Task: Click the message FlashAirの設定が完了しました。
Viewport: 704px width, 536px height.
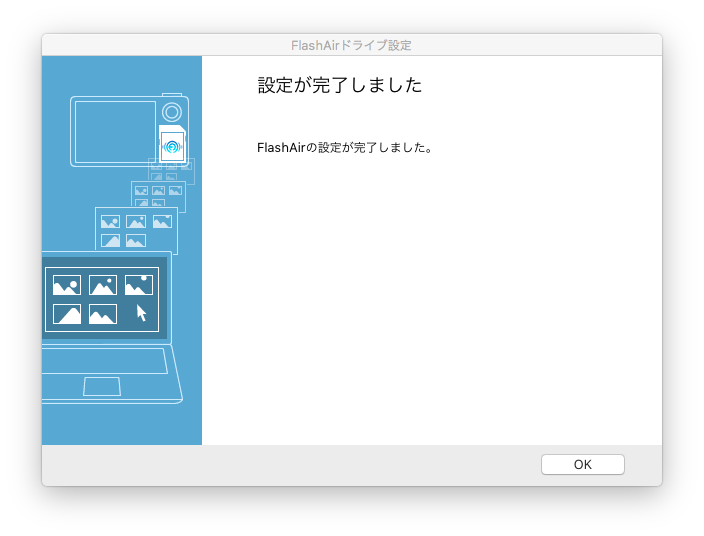Action: click(345, 147)
